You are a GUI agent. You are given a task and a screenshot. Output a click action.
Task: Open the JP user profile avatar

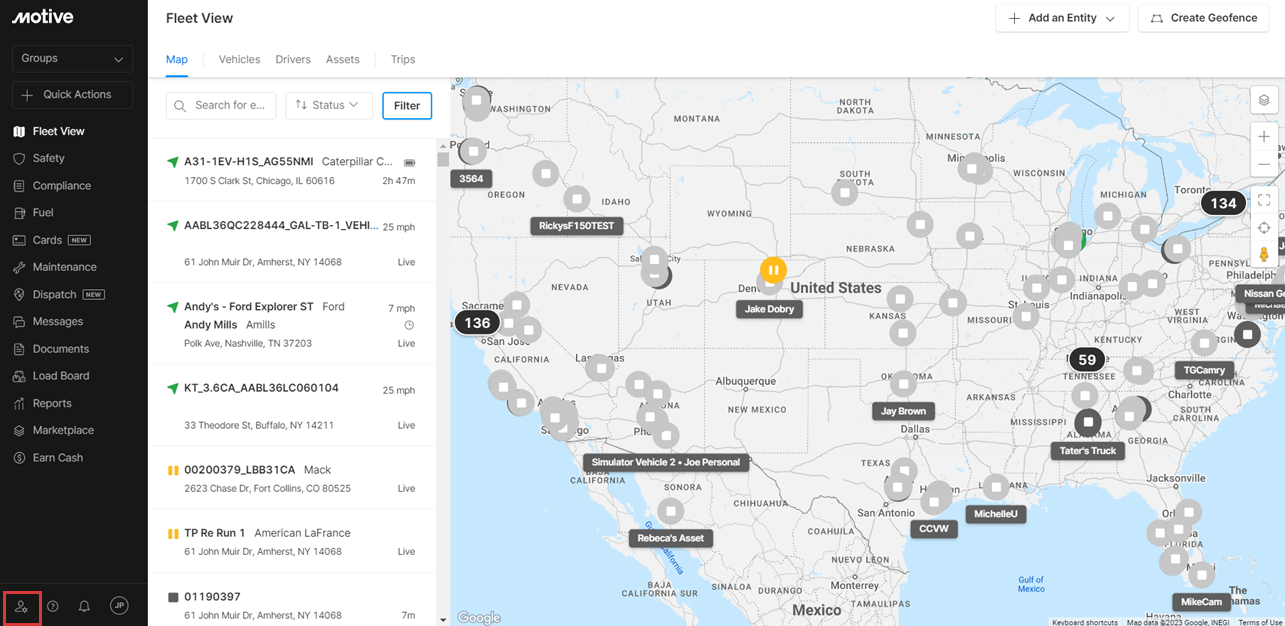tap(119, 605)
